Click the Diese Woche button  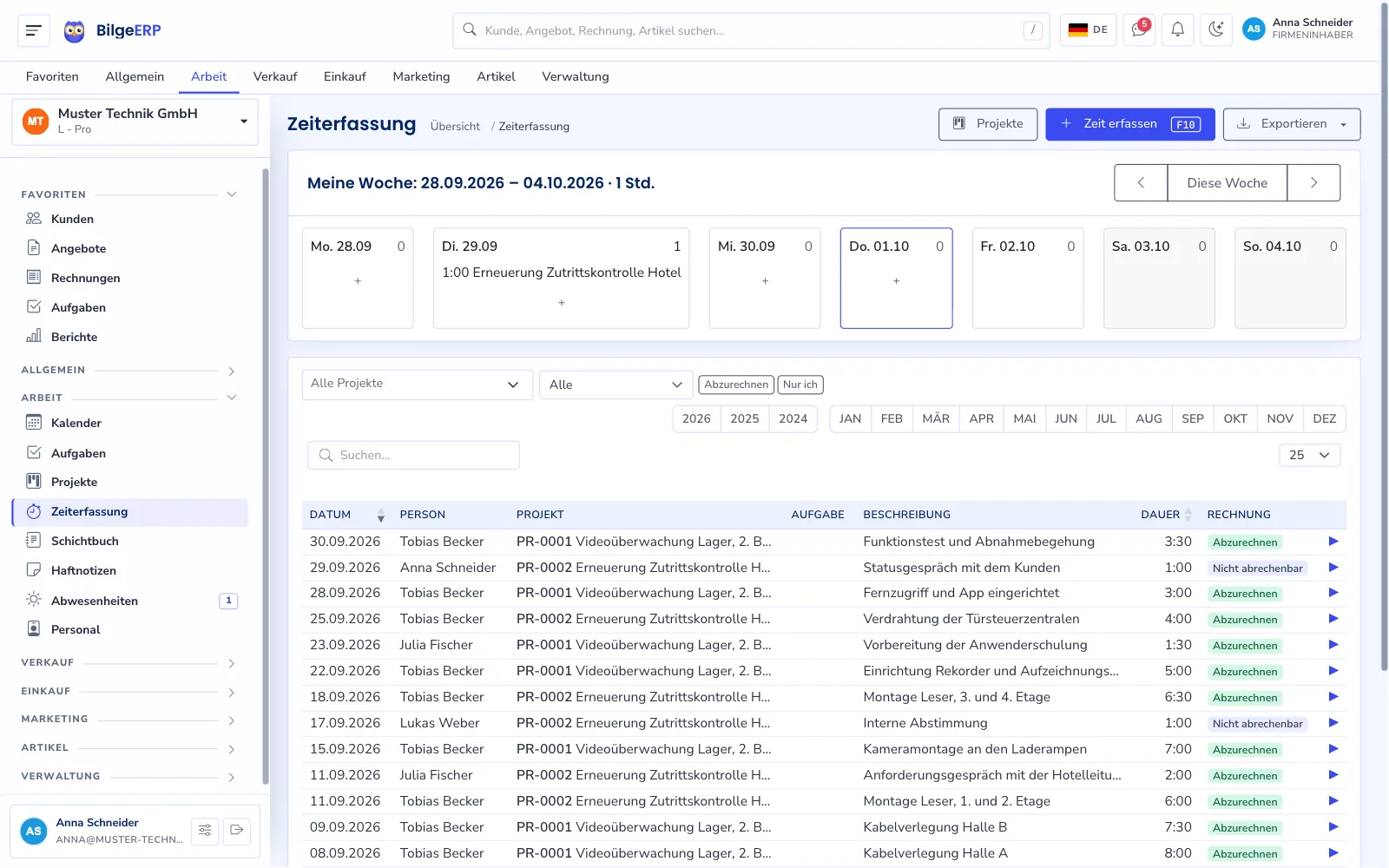[x=1228, y=183]
